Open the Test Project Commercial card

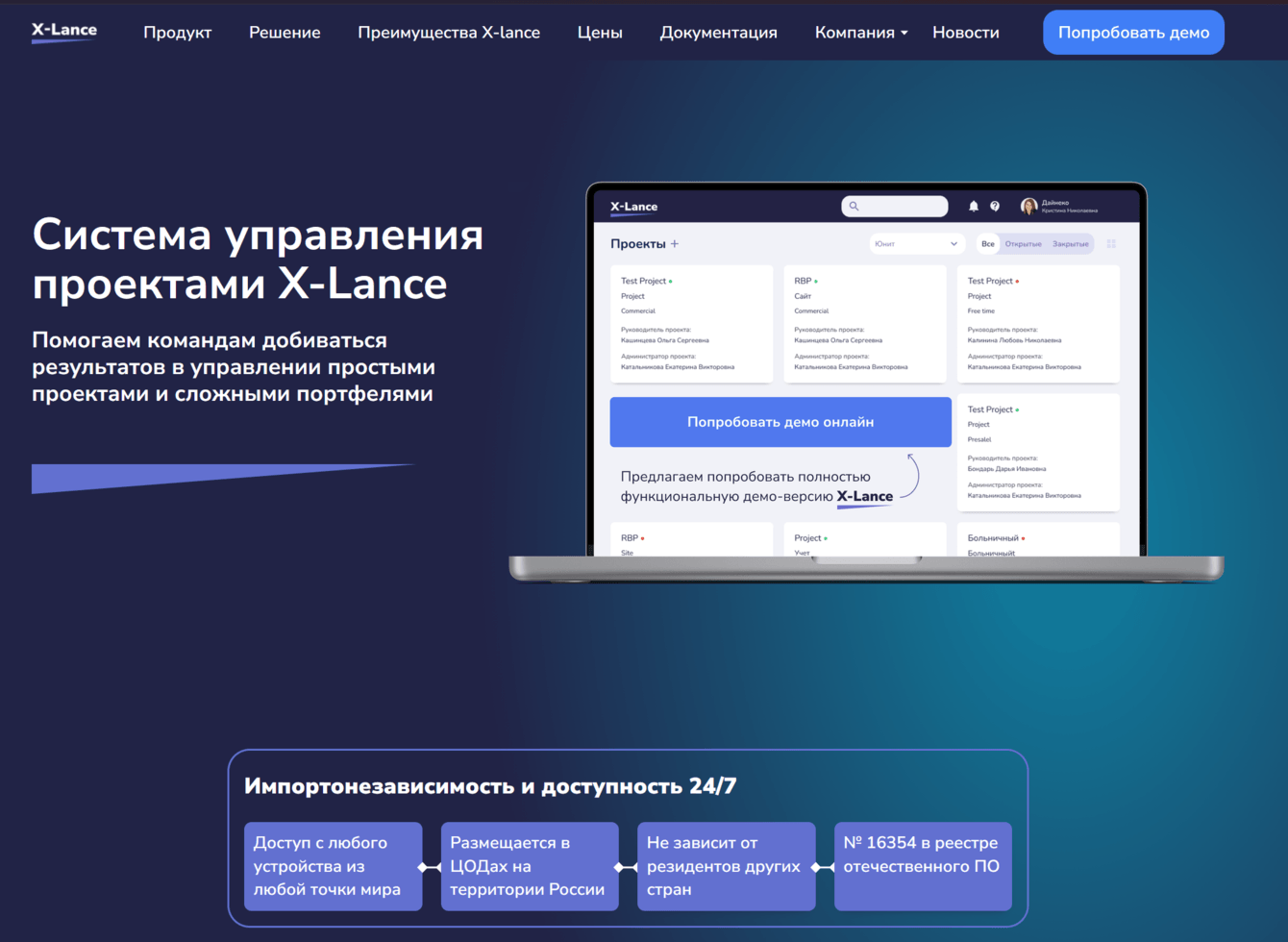692,324
